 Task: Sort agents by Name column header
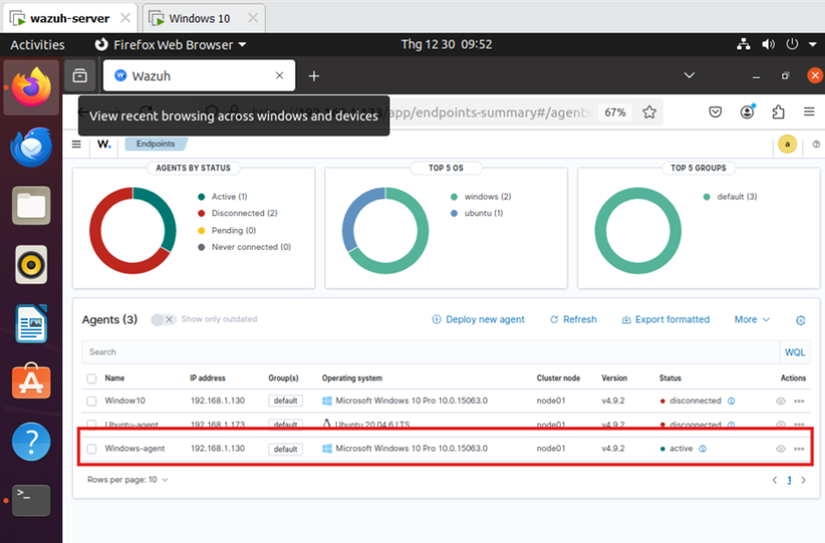click(114, 378)
